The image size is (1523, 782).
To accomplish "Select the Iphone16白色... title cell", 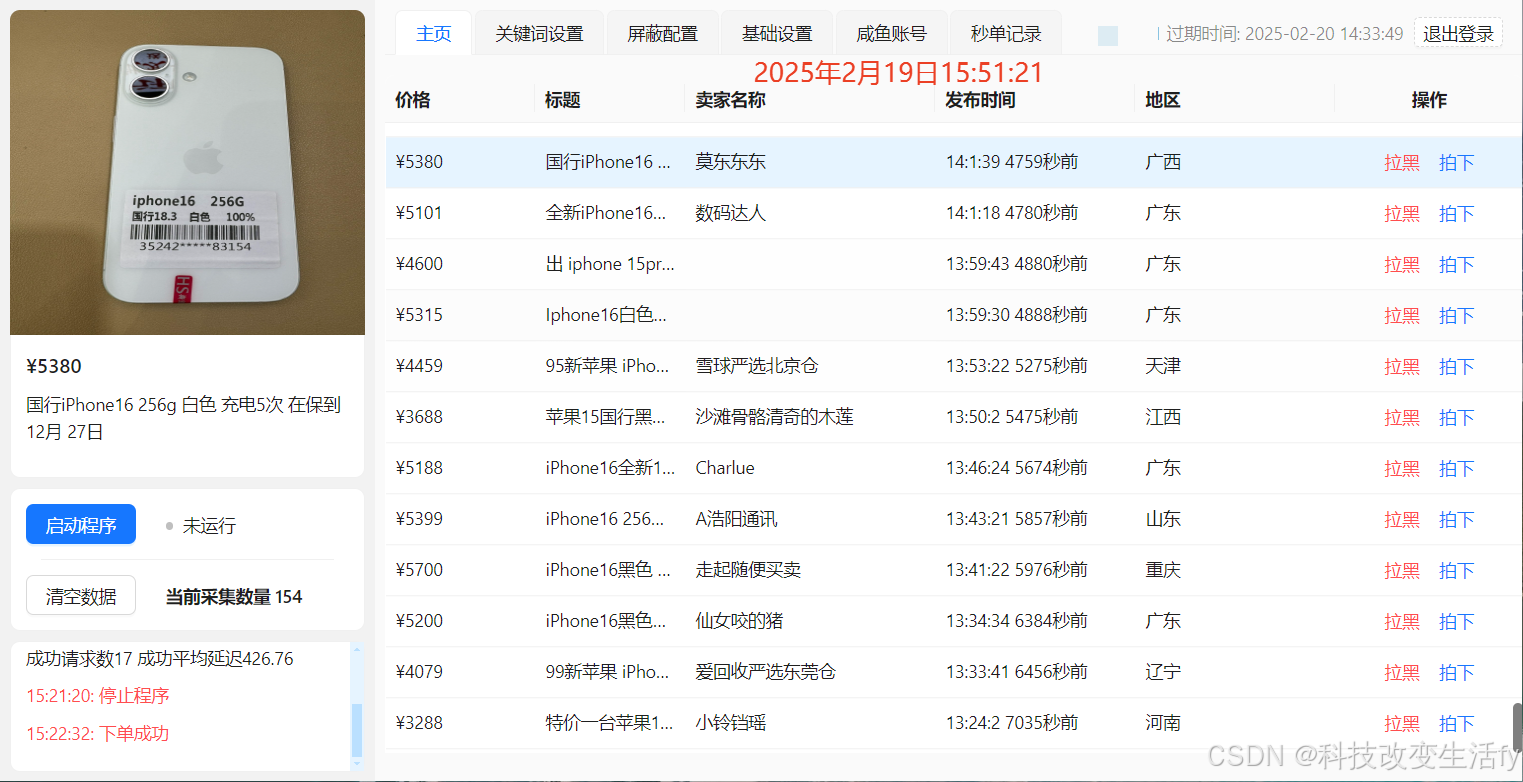I will (606, 315).
